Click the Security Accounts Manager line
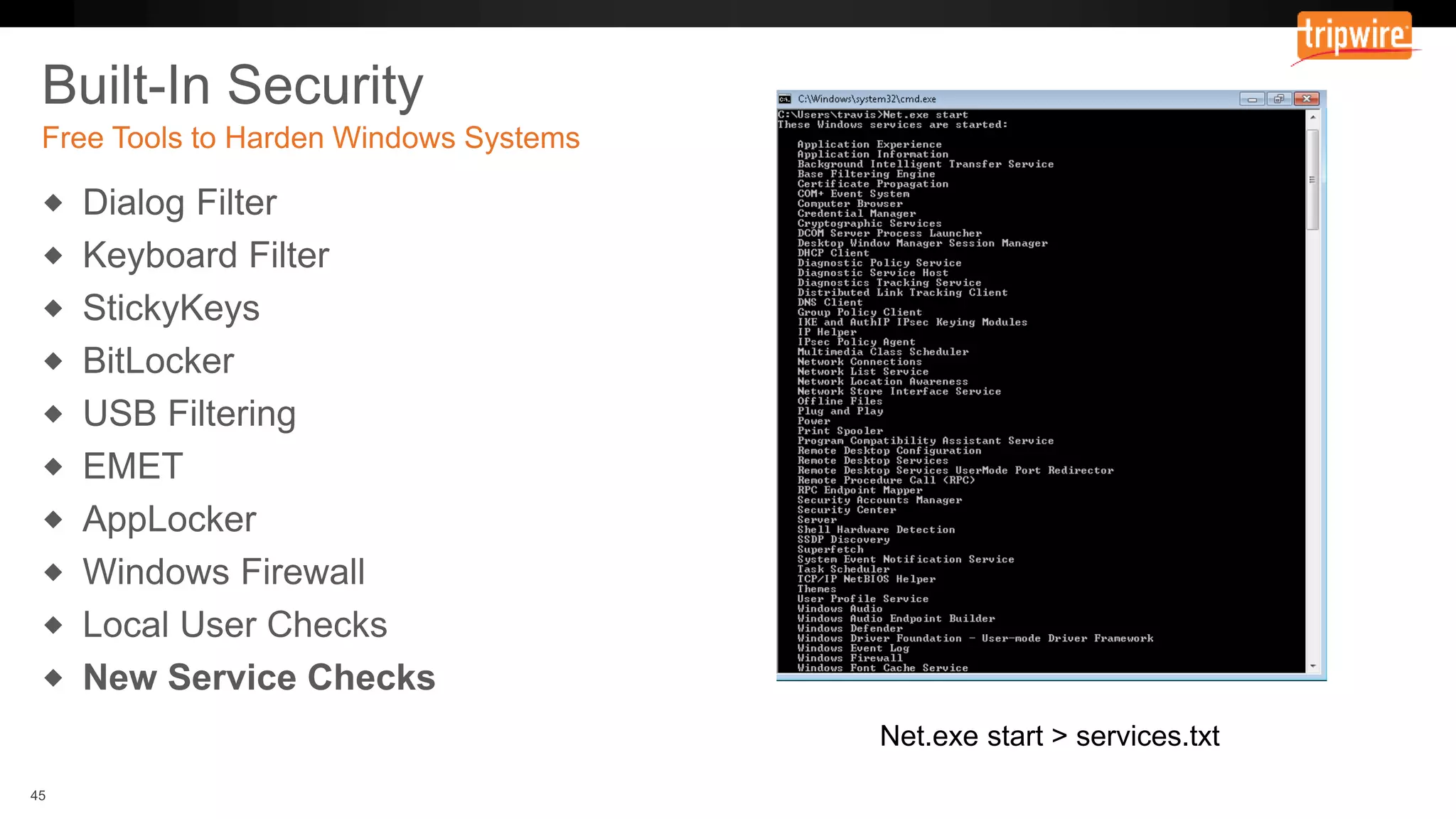The width and height of the screenshot is (1456, 819). [879, 500]
